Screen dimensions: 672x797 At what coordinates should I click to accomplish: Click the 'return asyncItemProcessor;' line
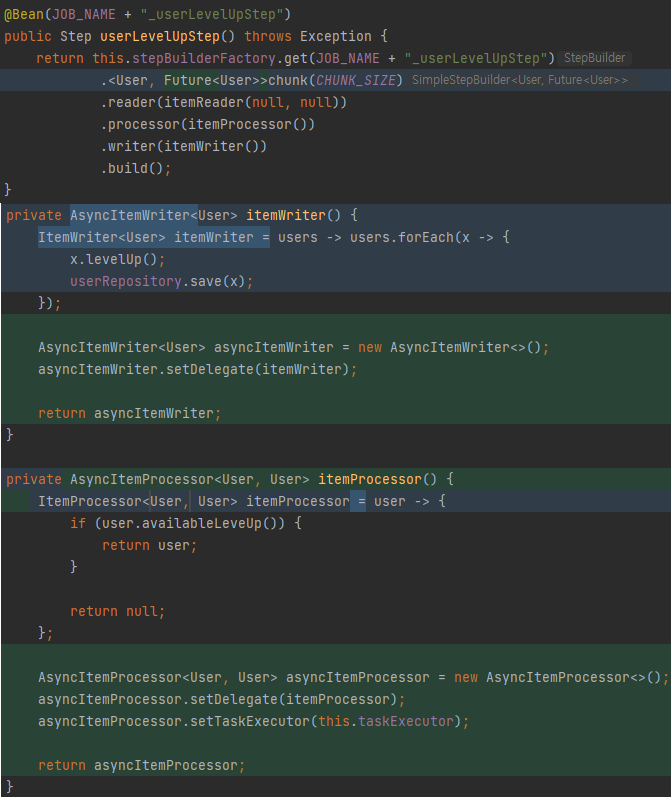coord(141,765)
